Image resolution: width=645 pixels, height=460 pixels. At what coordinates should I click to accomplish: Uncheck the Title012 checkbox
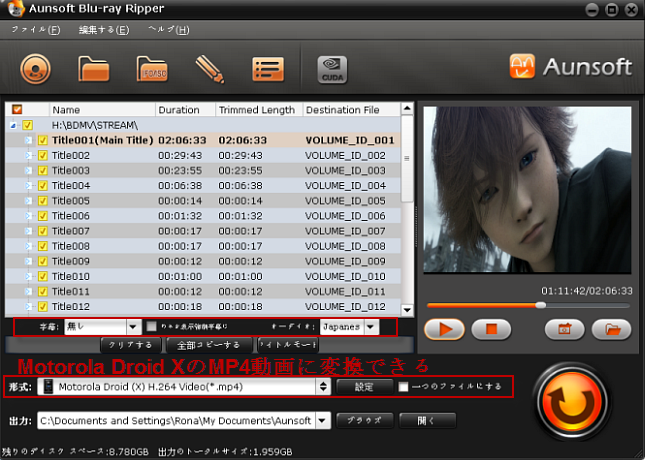tap(43, 306)
